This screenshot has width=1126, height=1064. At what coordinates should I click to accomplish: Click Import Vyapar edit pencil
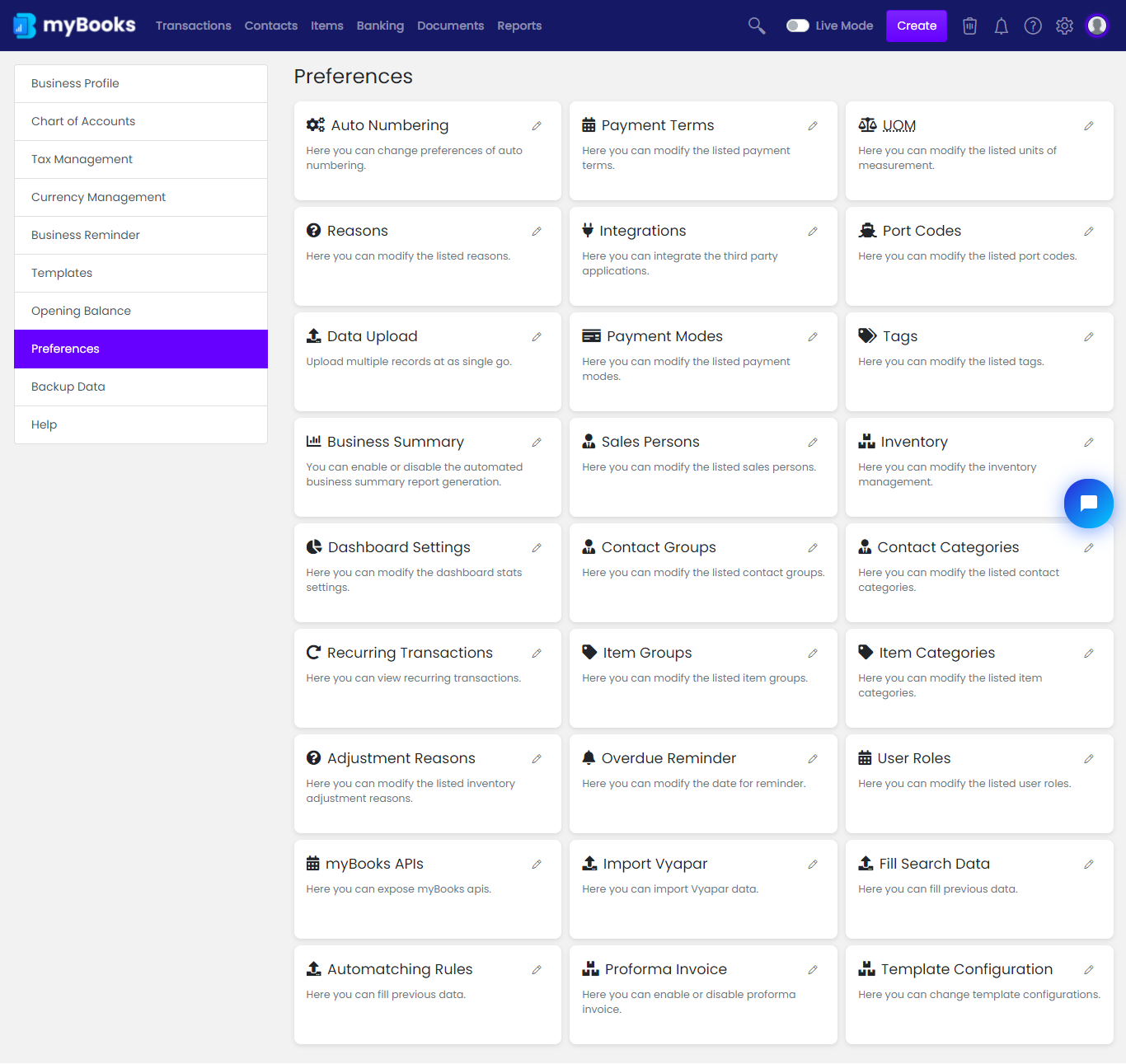pos(813,865)
